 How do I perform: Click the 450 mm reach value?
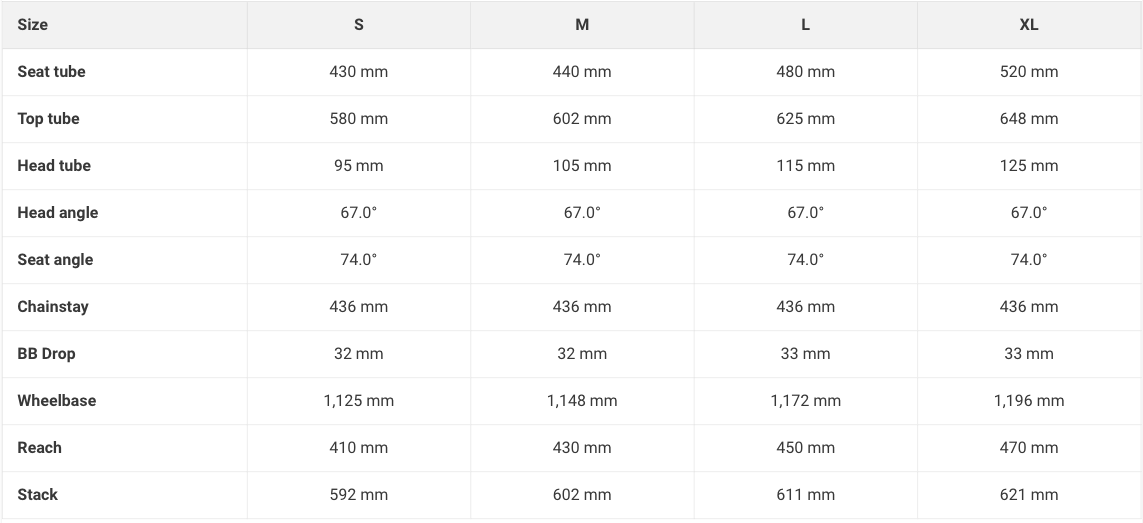coord(805,448)
